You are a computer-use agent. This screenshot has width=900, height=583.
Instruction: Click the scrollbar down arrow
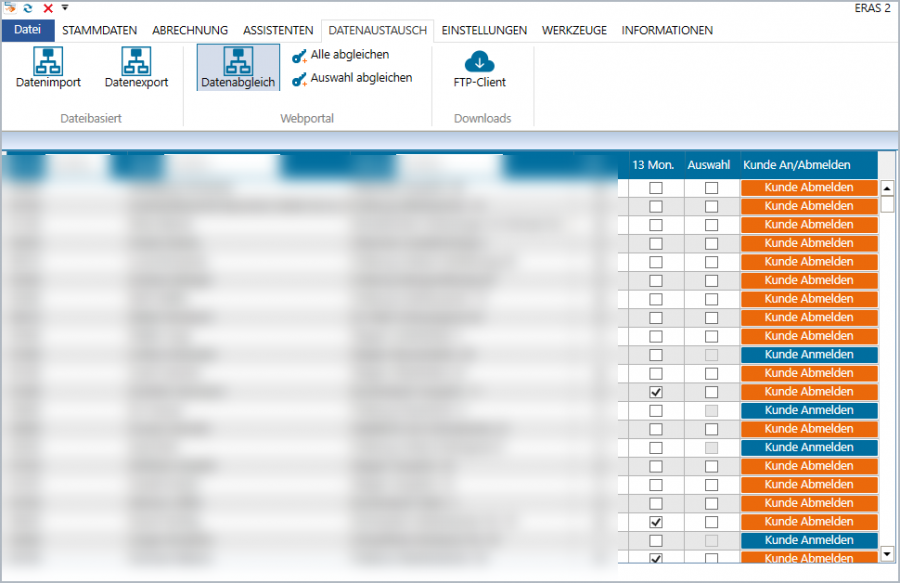(887, 554)
